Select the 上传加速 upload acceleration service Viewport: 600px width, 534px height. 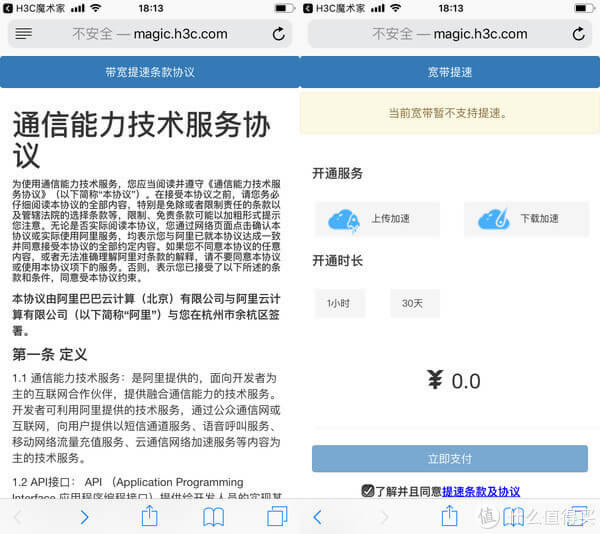coord(376,219)
